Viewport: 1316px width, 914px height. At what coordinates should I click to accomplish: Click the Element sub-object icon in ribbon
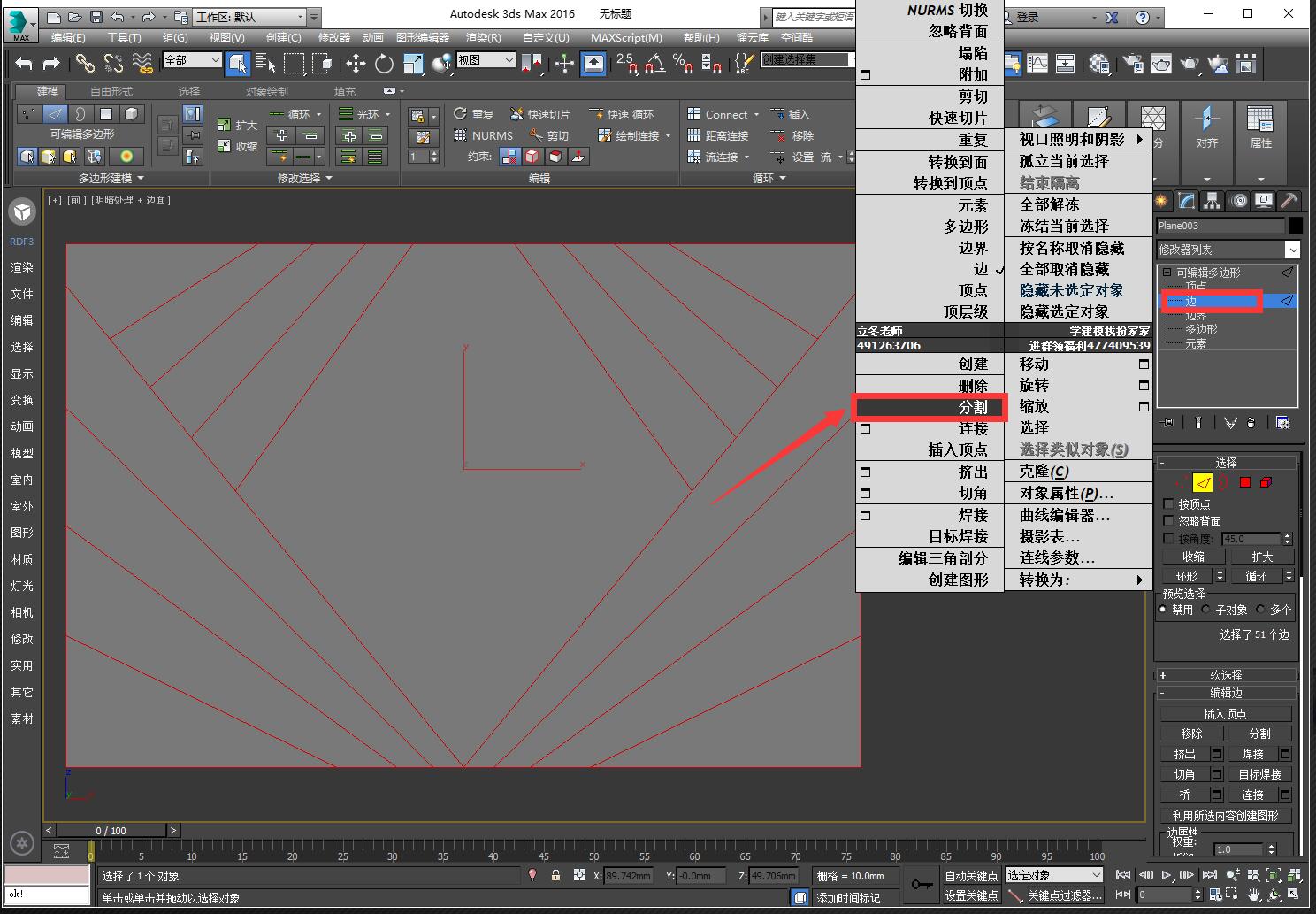click(x=131, y=113)
